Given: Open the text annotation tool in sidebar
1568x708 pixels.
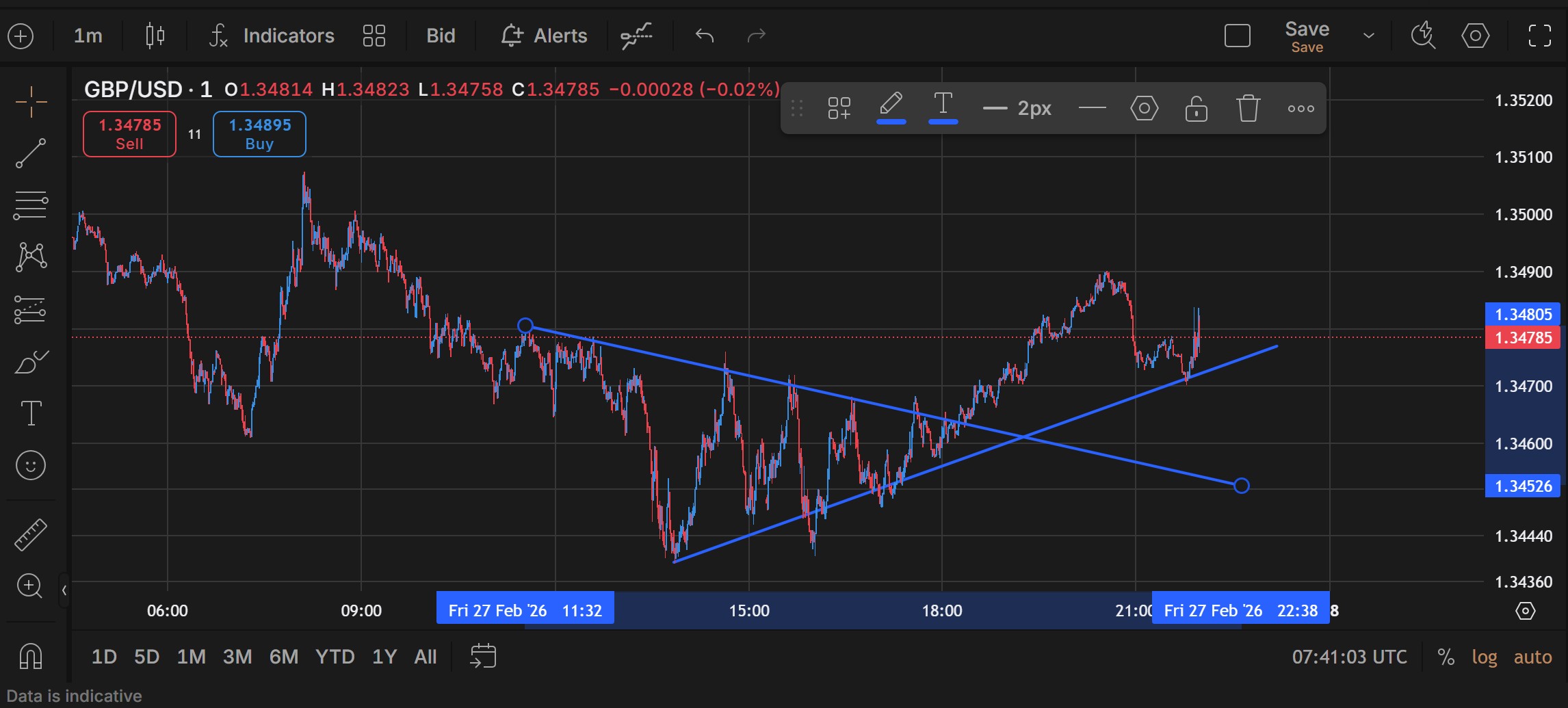Looking at the screenshot, I should click(x=30, y=413).
